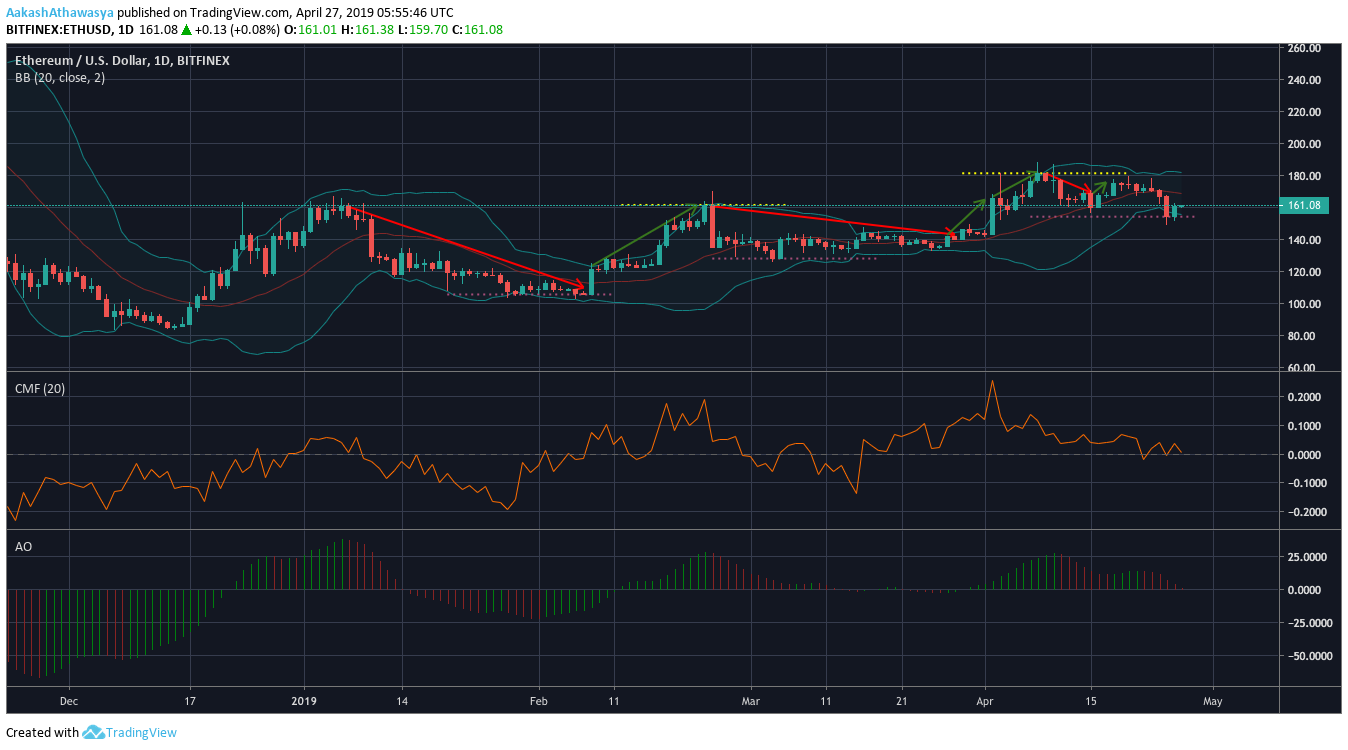Click the green uptrend arrow in mid-February

(x=648, y=236)
